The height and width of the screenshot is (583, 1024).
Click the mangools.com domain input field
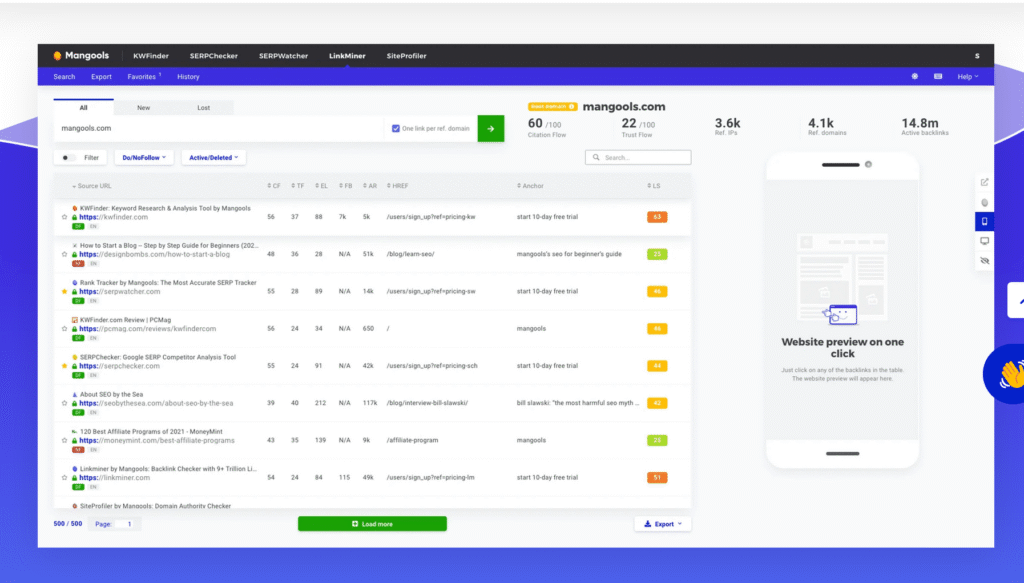(219, 129)
